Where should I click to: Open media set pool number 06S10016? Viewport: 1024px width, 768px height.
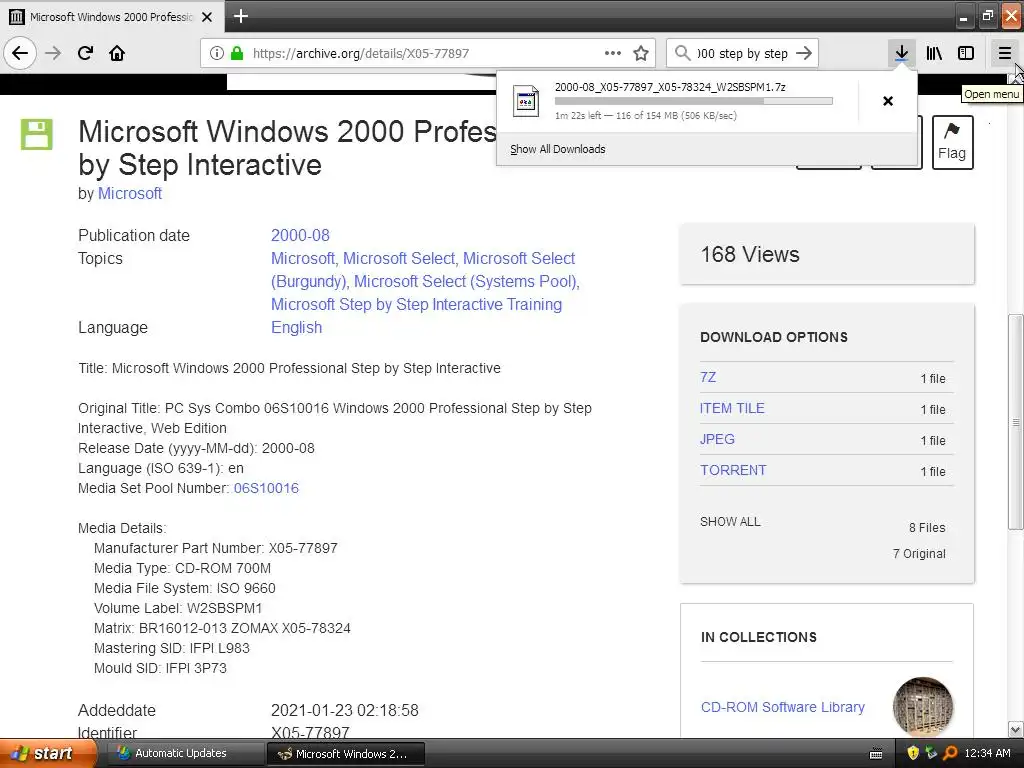point(266,488)
